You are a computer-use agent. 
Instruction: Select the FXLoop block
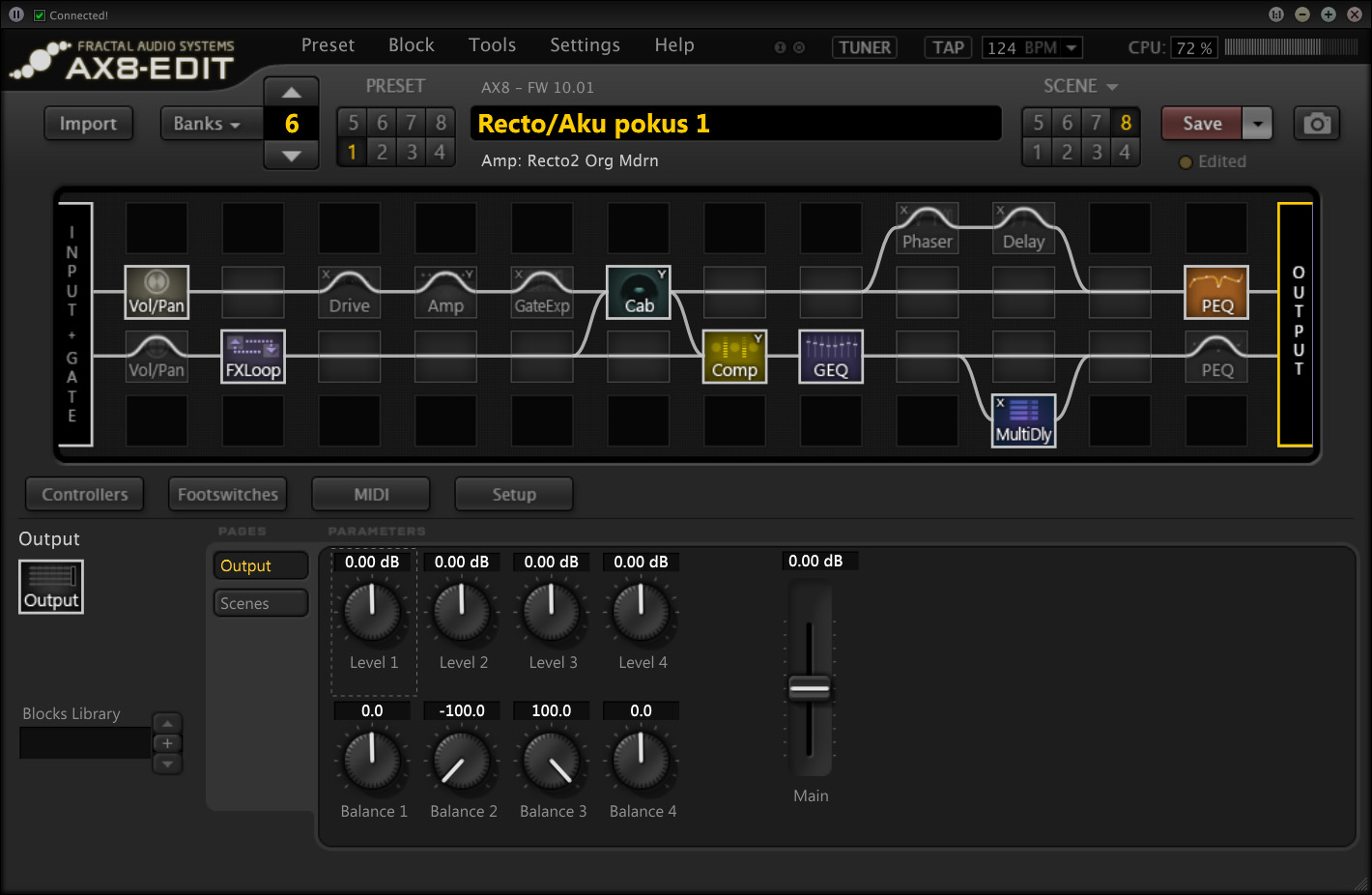(253, 357)
